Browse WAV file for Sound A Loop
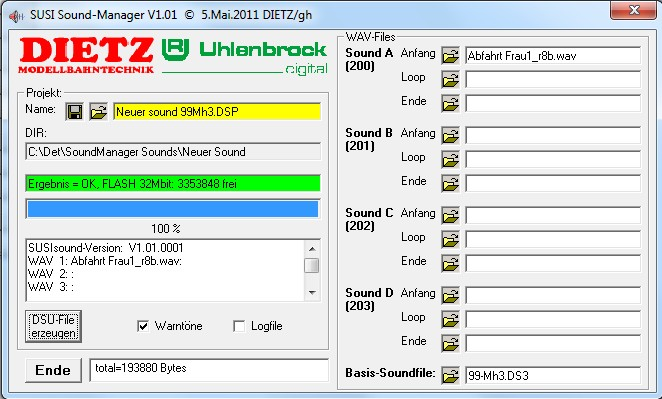 tap(450, 79)
